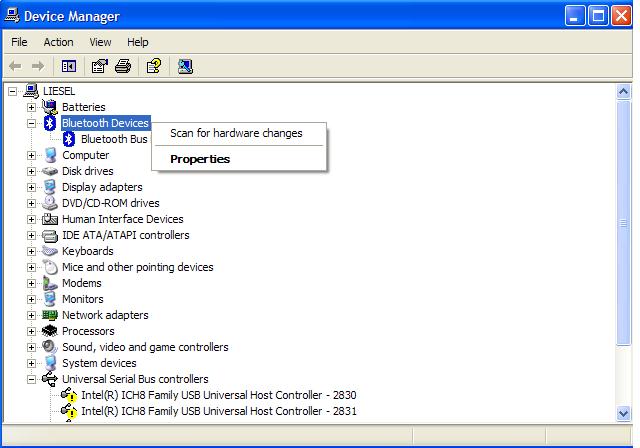Expand the Modems node

pos(31,283)
